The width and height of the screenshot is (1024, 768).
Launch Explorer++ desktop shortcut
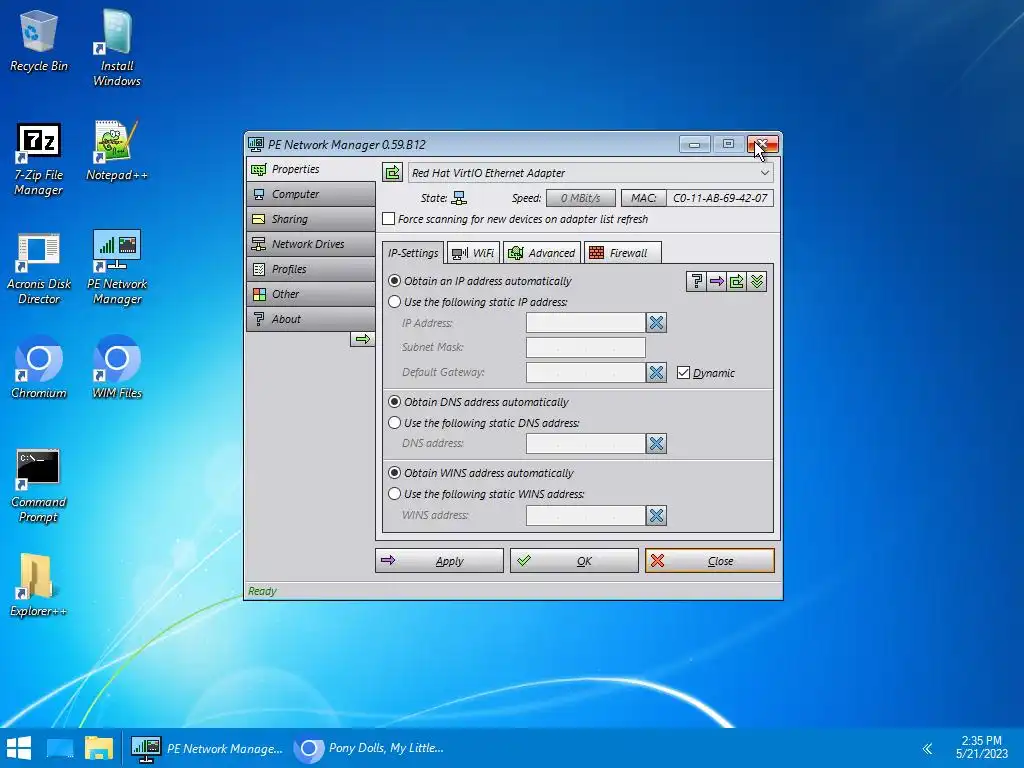(x=39, y=585)
